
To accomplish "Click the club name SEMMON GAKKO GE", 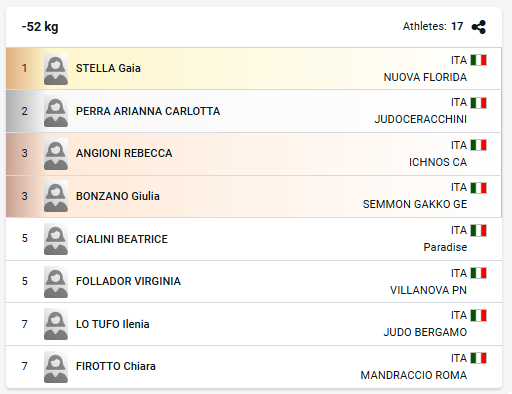I will (415, 204).
